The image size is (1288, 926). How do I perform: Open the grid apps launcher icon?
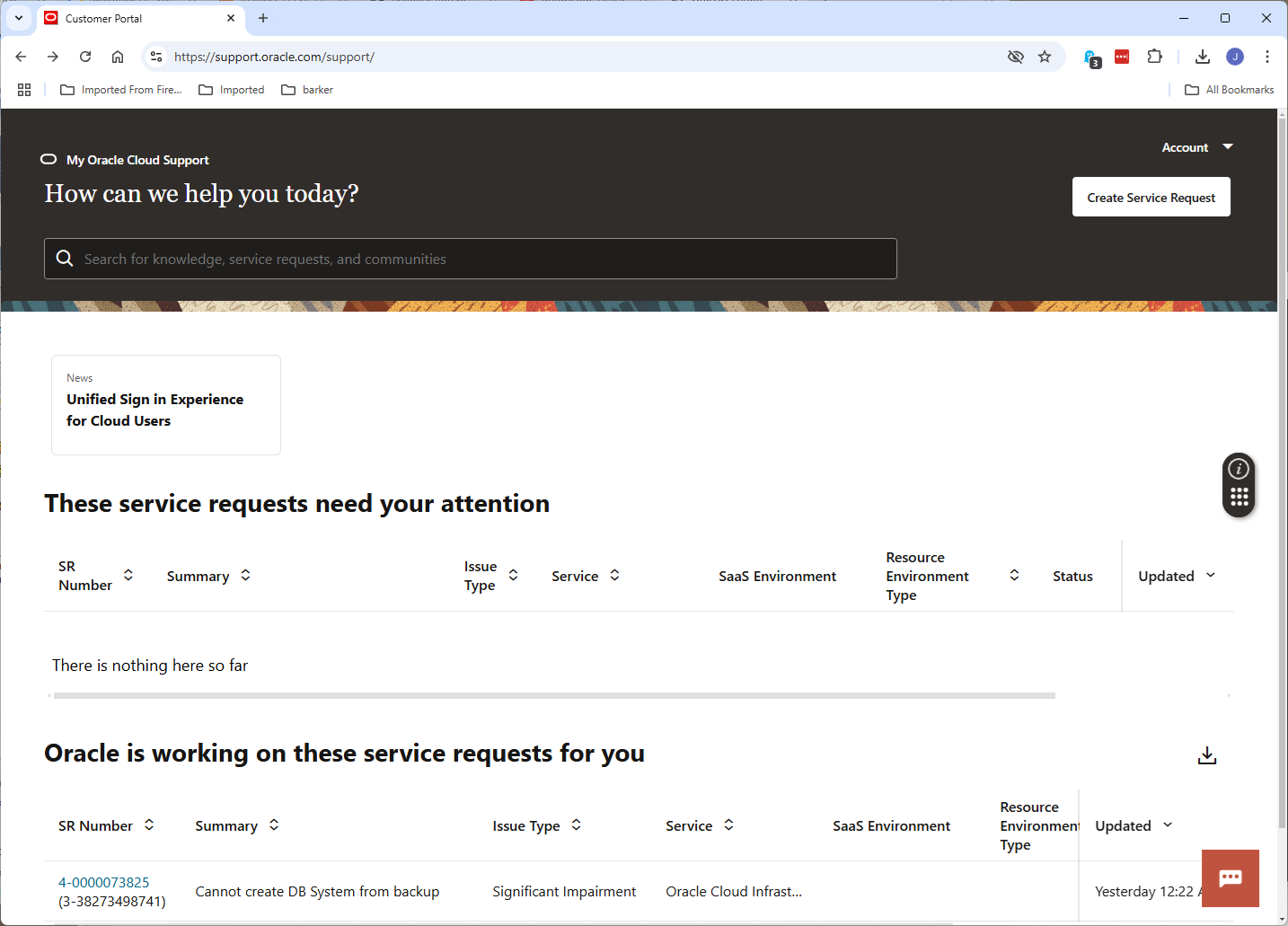pyautogui.click(x=1239, y=498)
